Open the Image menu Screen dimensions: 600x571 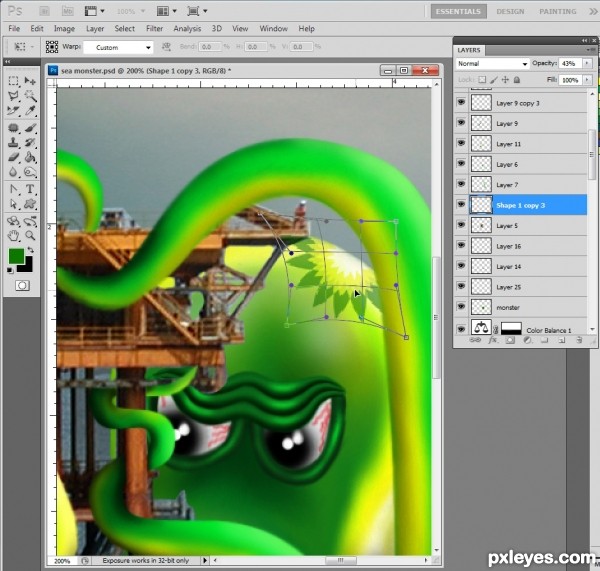click(x=64, y=29)
